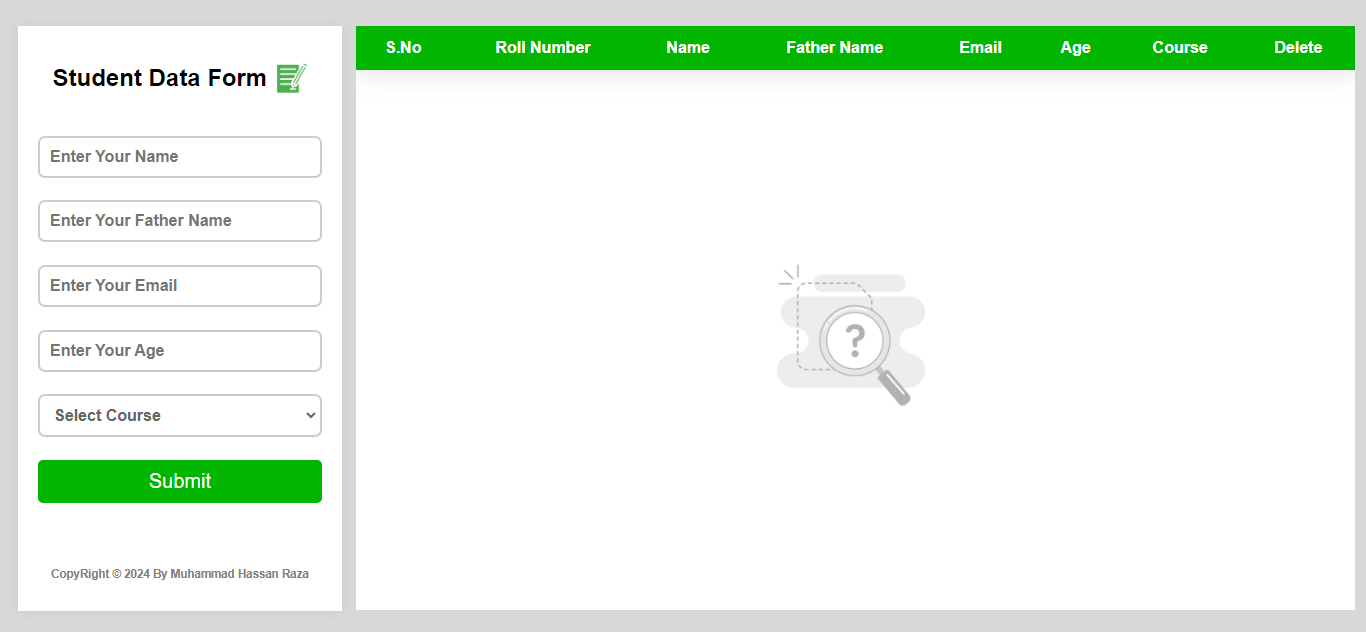This screenshot has width=1366, height=632.
Task: Click the Course column header
Action: tap(1180, 48)
